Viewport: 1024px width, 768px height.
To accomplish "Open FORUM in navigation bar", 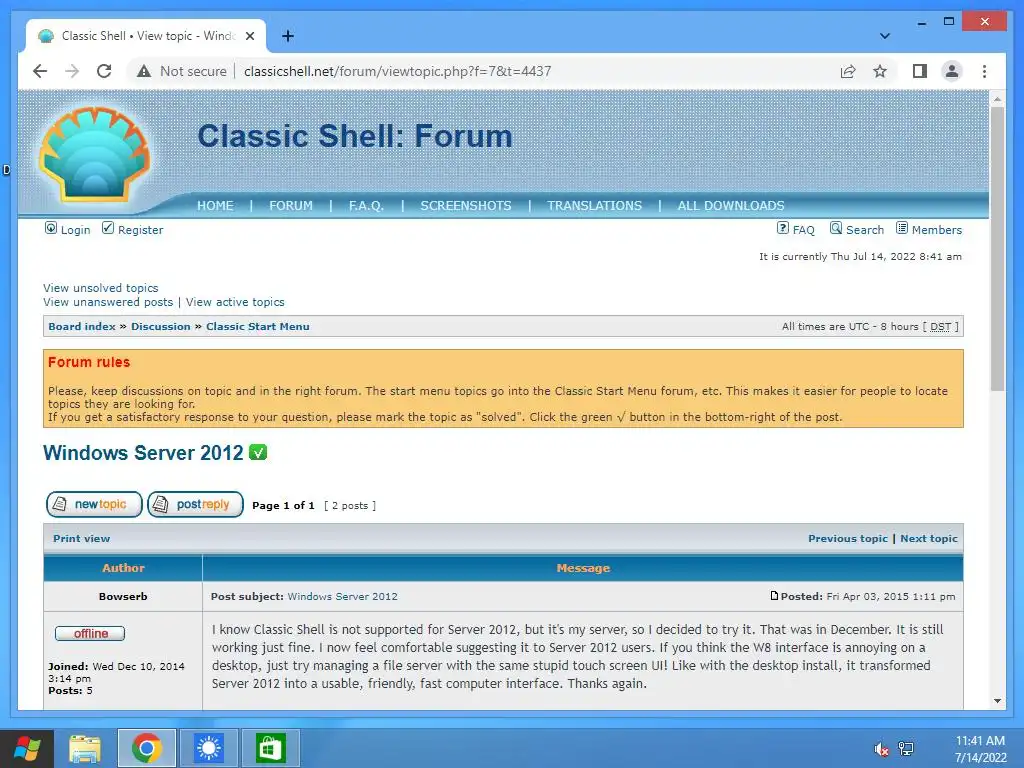I will click(291, 206).
